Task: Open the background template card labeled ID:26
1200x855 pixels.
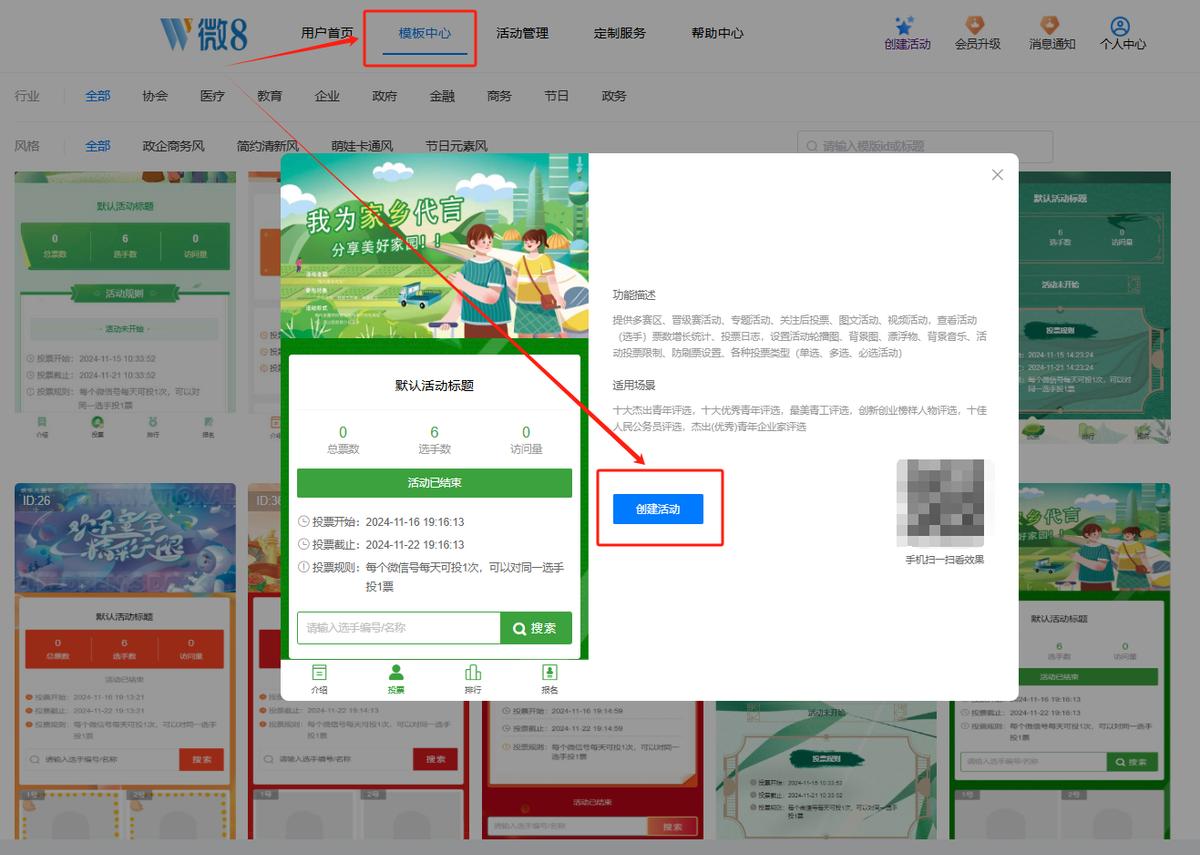Action: [125, 662]
